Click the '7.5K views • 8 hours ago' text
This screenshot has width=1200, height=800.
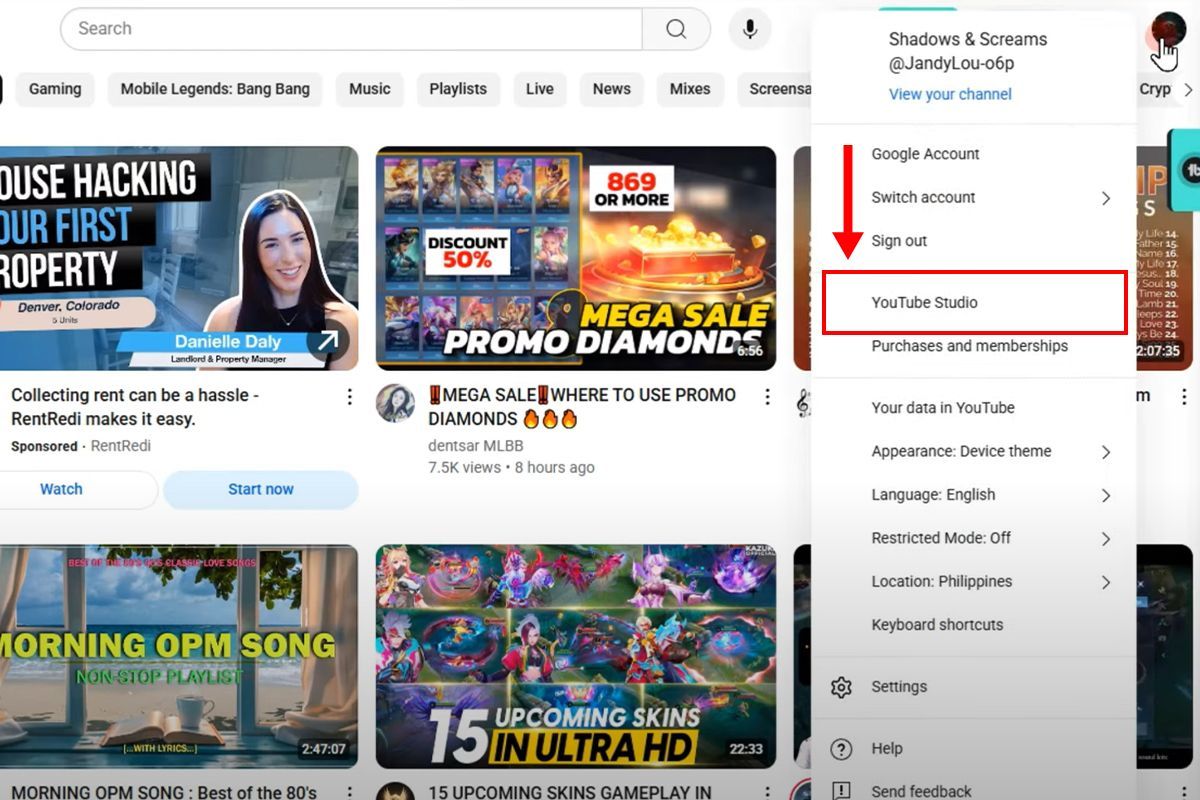point(511,467)
